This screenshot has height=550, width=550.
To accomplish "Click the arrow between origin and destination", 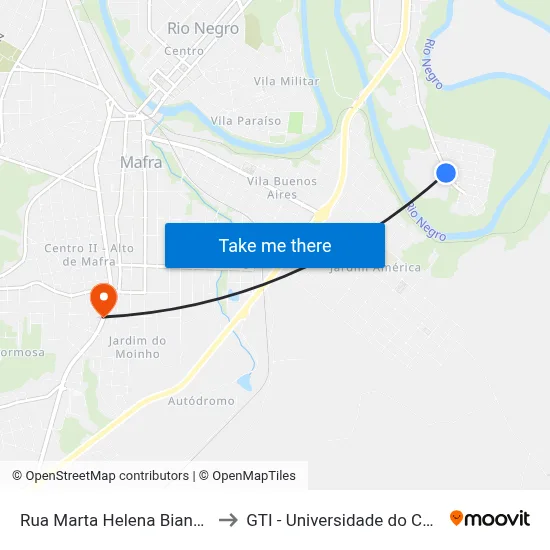I will pyautogui.click(x=228, y=520).
